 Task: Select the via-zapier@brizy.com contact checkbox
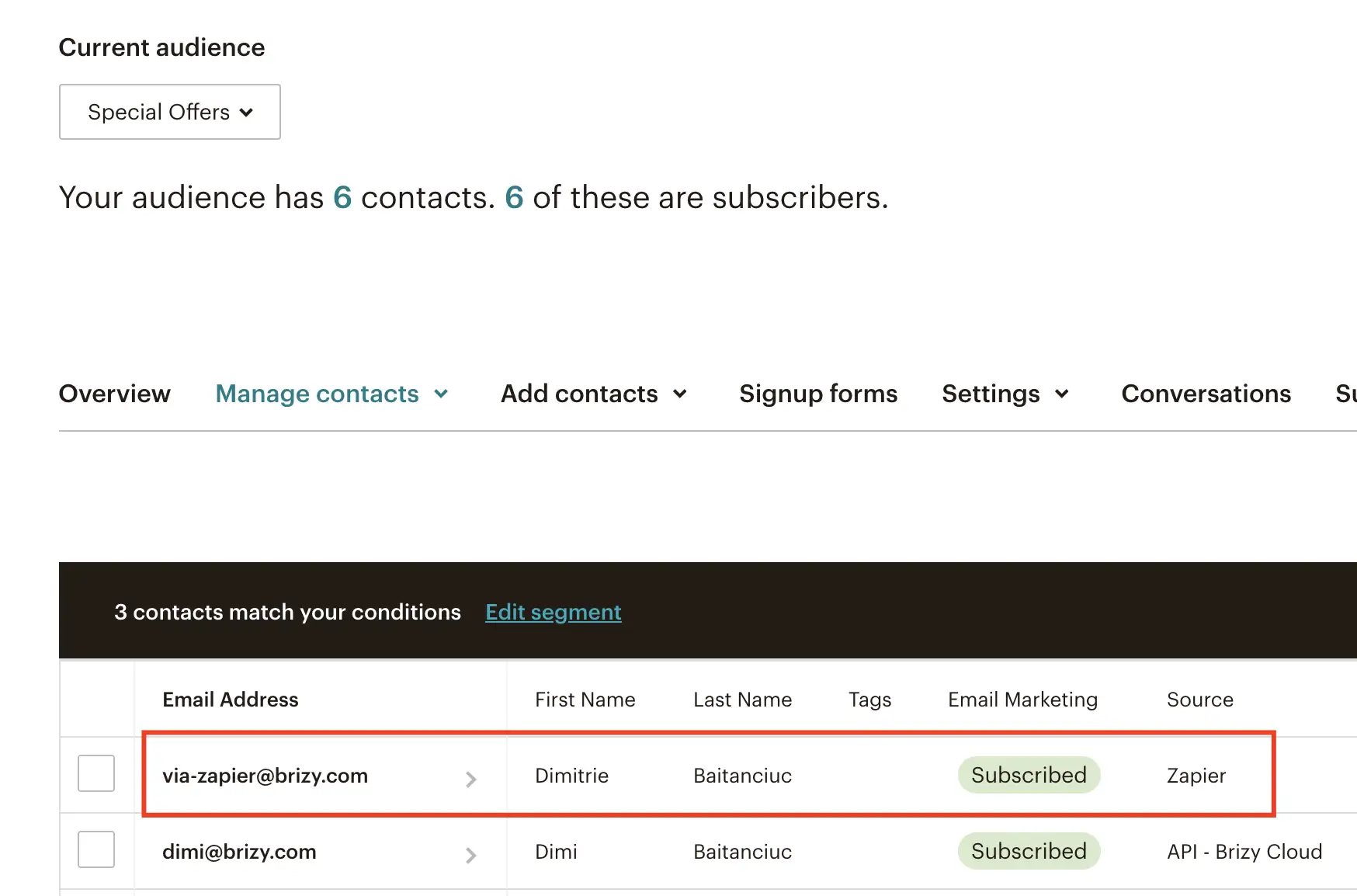pyautogui.click(x=96, y=773)
